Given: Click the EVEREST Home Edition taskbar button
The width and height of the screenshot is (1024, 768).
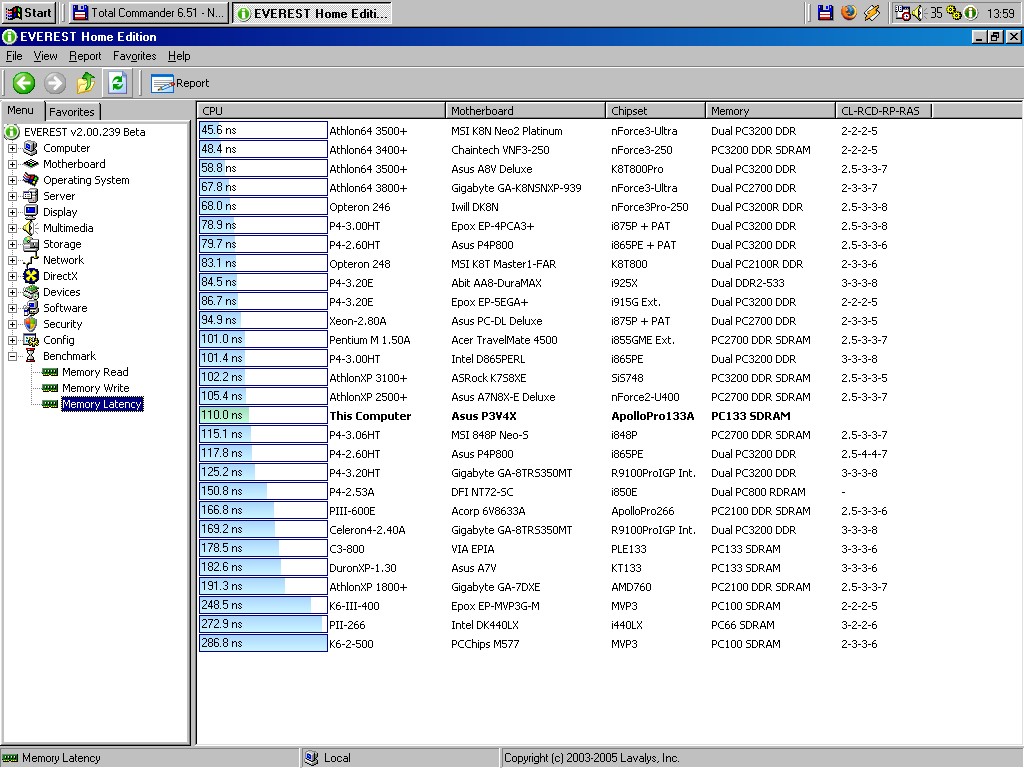Looking at the screenshot, I should (x=312, y=13).
